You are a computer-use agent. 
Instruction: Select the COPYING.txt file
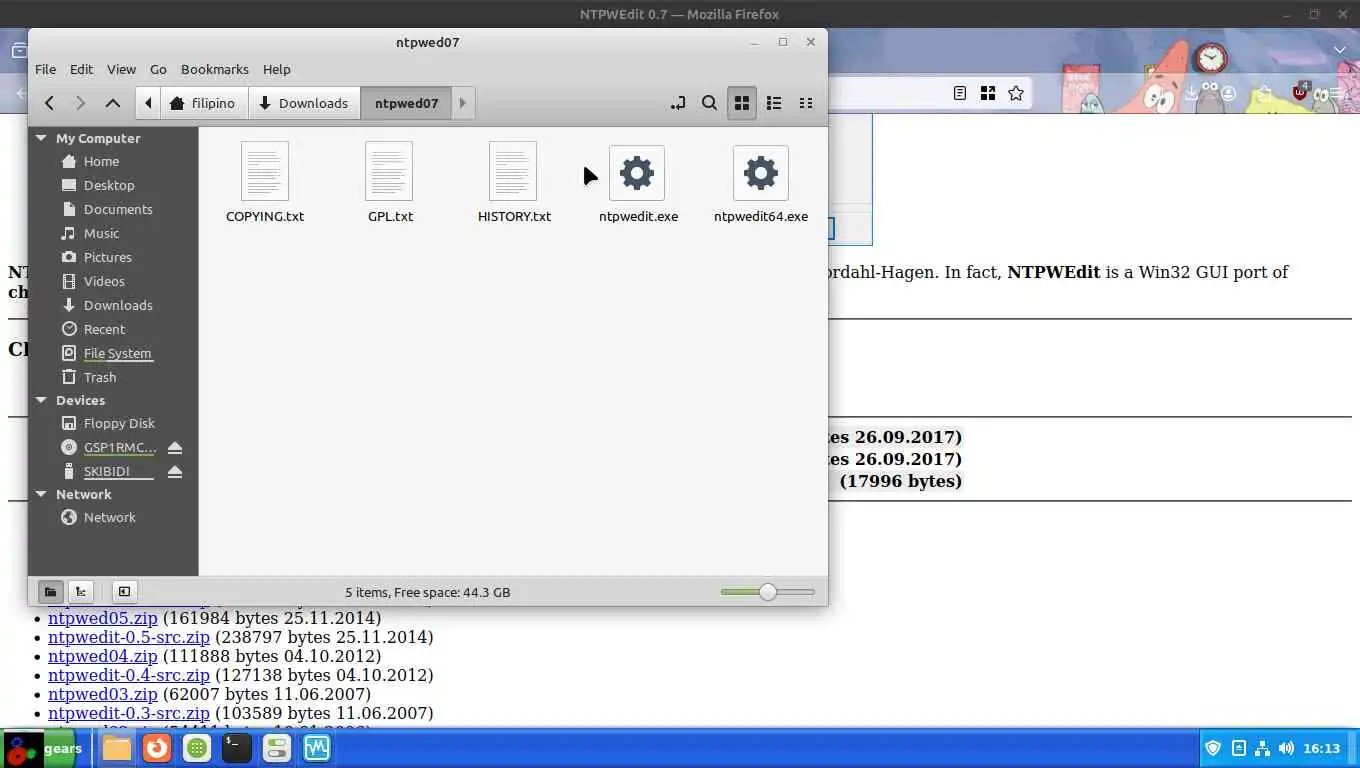click(265, 182)
